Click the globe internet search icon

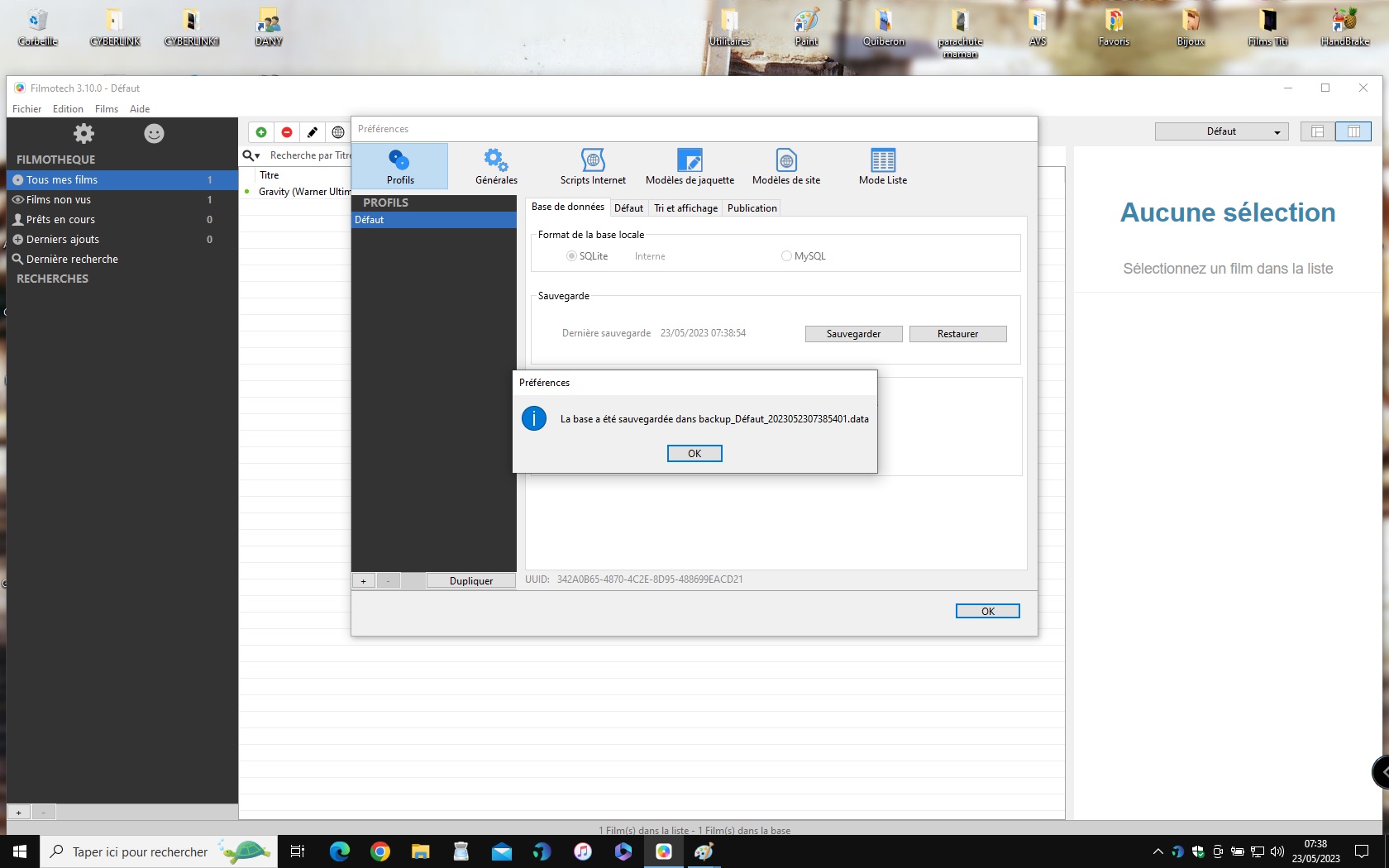[x=338, y=132]
